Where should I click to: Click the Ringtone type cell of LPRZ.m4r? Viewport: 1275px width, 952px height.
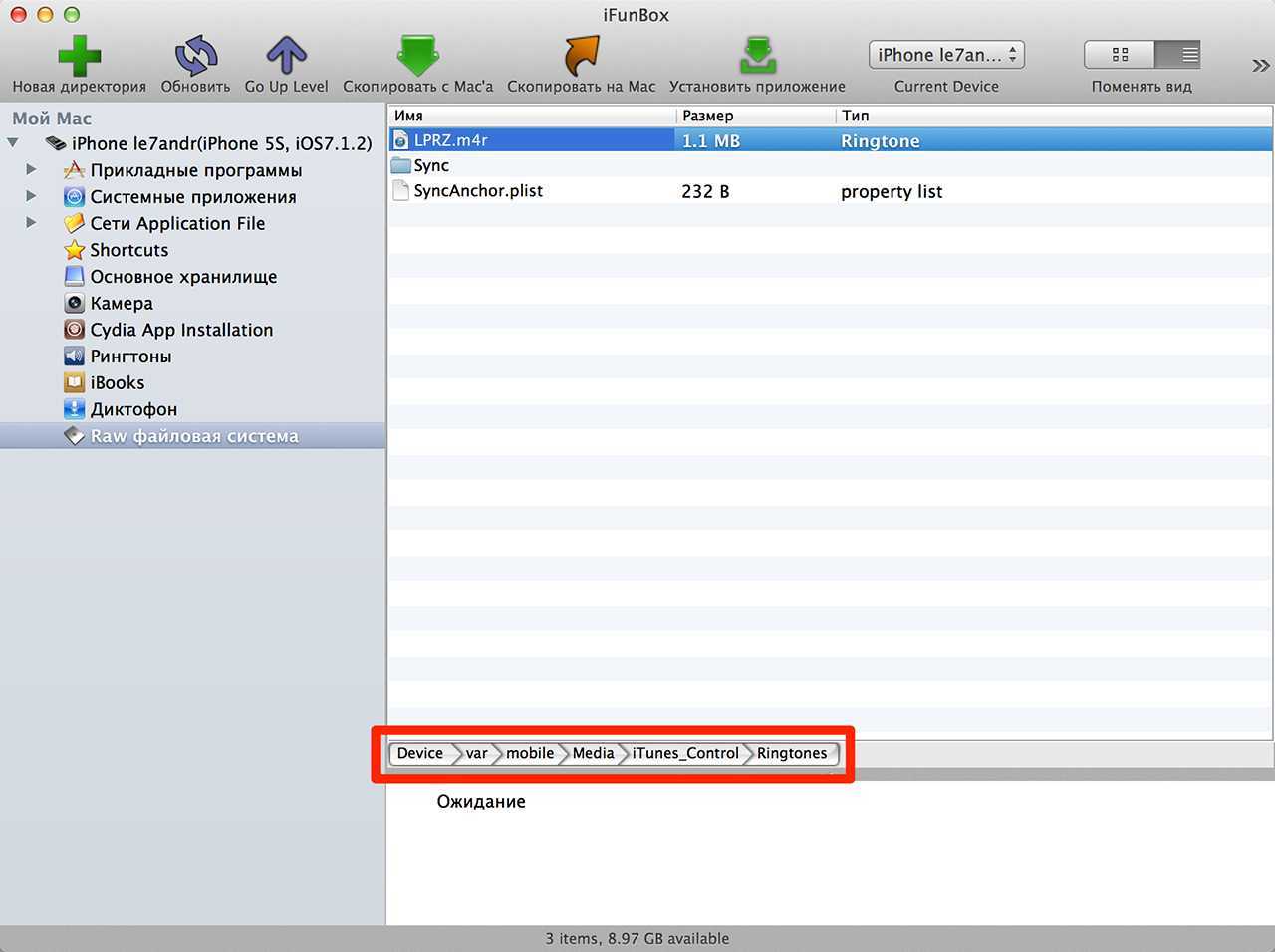pyautogui.click(x=881, y=140)
